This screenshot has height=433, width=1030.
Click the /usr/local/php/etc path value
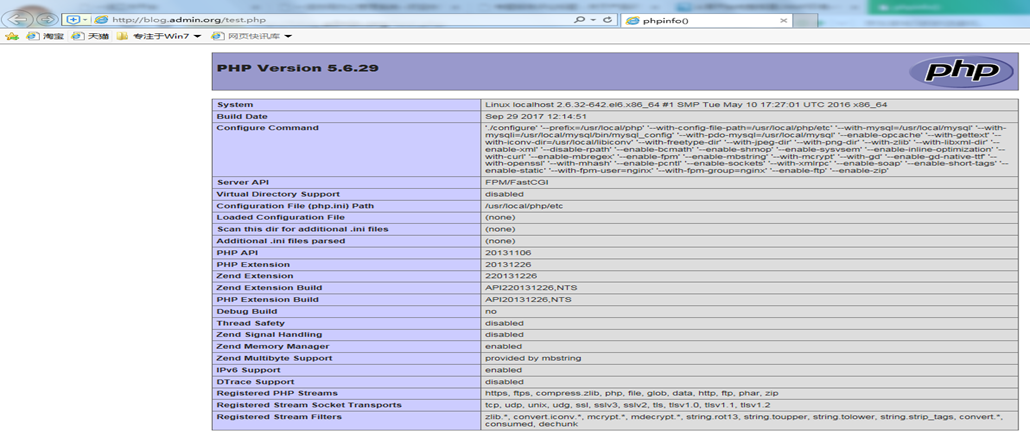click(x=524, y=206)
